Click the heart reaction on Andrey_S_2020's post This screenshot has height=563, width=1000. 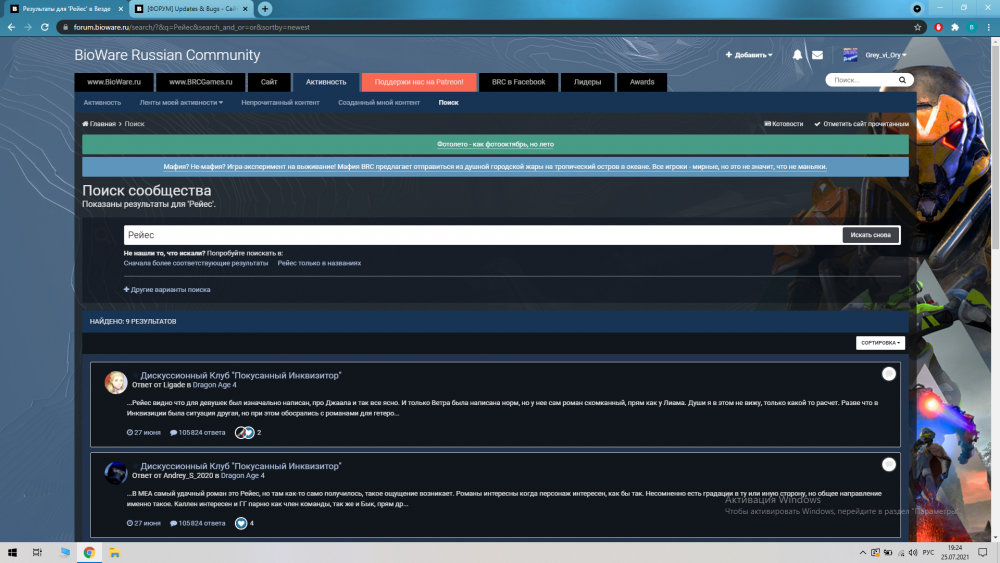(241, 523)
